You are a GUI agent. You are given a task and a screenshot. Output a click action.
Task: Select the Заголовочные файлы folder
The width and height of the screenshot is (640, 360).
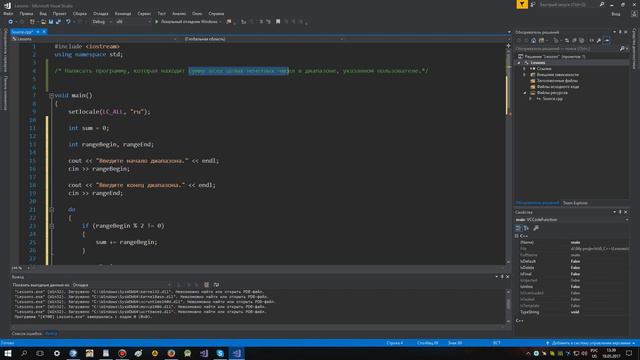pos(553,81)
